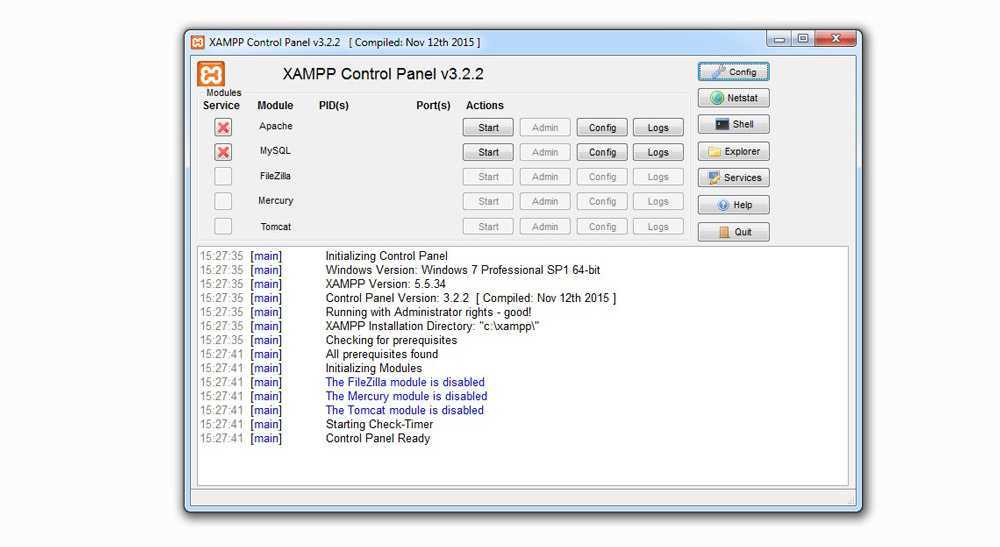
Task: Launch the Shell button
Action: tap(733, 124)
